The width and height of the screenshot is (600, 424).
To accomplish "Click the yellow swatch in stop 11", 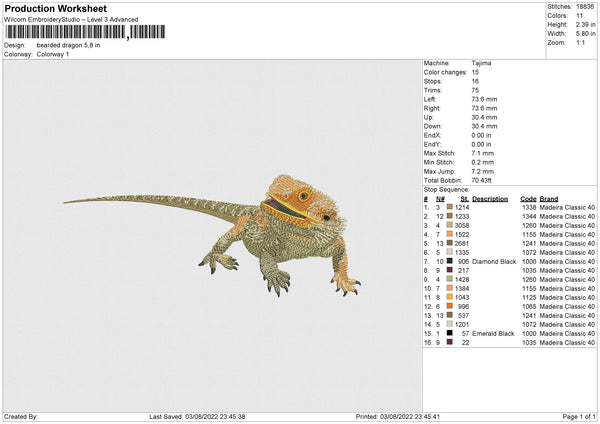I will point(451,297).
